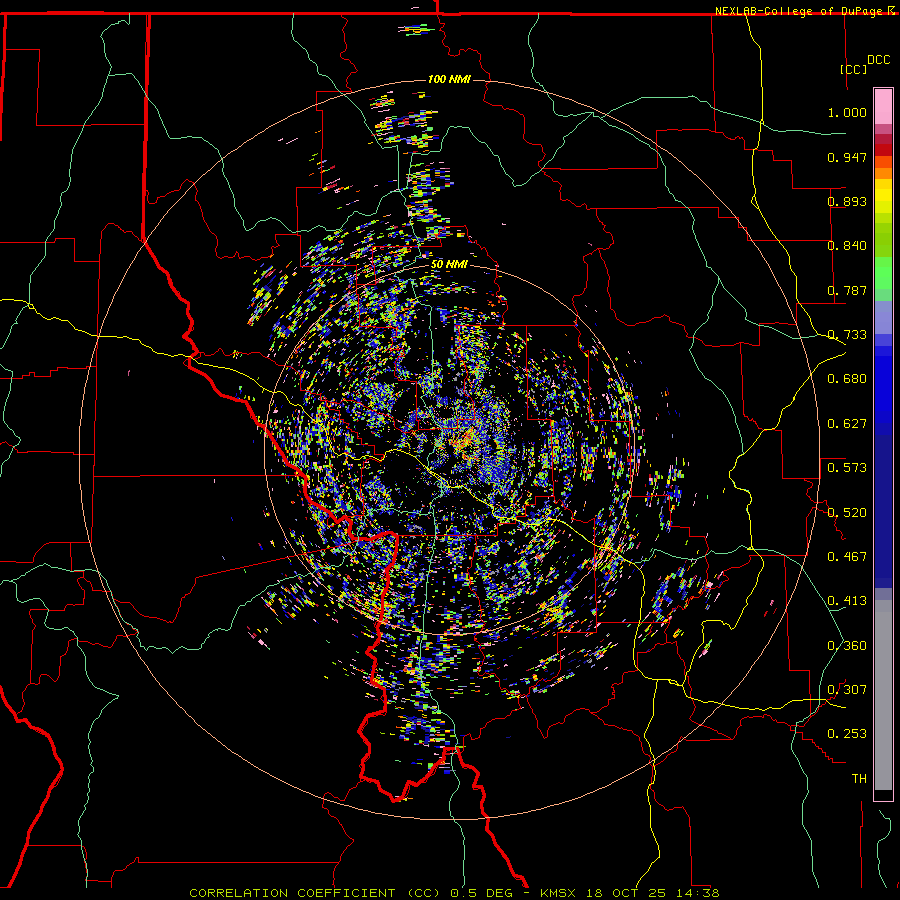Click the 1.000 value on the color scale
This screenshot has height=900, width=900.
coord(847,112)
